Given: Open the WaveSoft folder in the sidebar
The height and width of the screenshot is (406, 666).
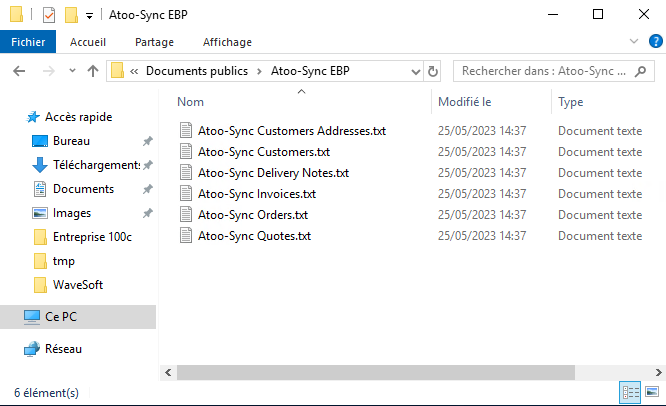Looking at the screenshot, I should point(78,285).
